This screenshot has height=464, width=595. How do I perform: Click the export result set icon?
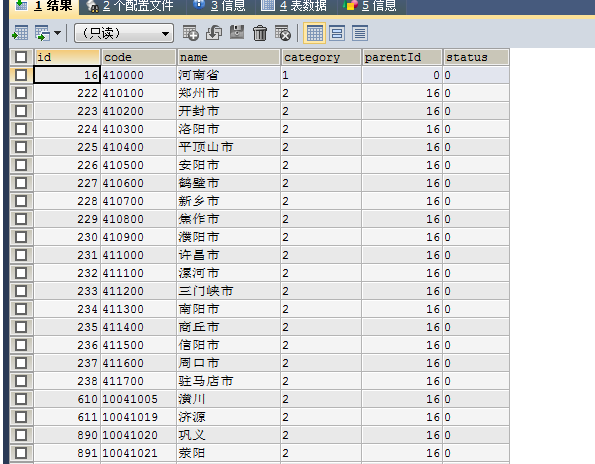click(x=20, y=33)
